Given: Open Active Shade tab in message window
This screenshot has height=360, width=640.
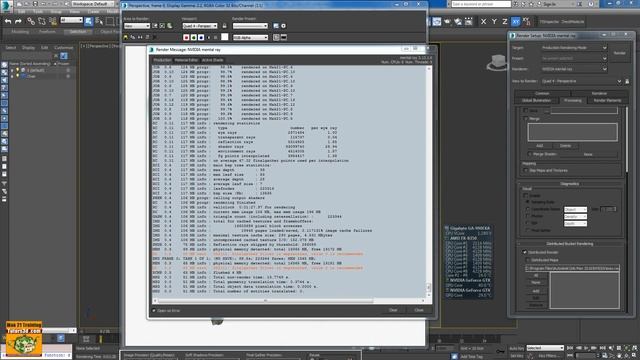Looking at the screenshot, I should (212, 60).
